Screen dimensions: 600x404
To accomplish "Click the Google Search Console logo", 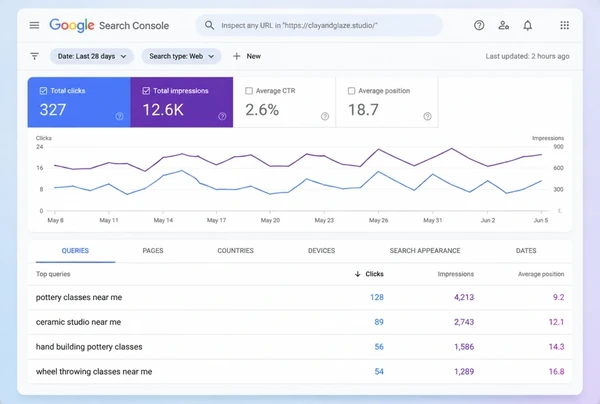I will pyautogui.click(x=109, y=26).
